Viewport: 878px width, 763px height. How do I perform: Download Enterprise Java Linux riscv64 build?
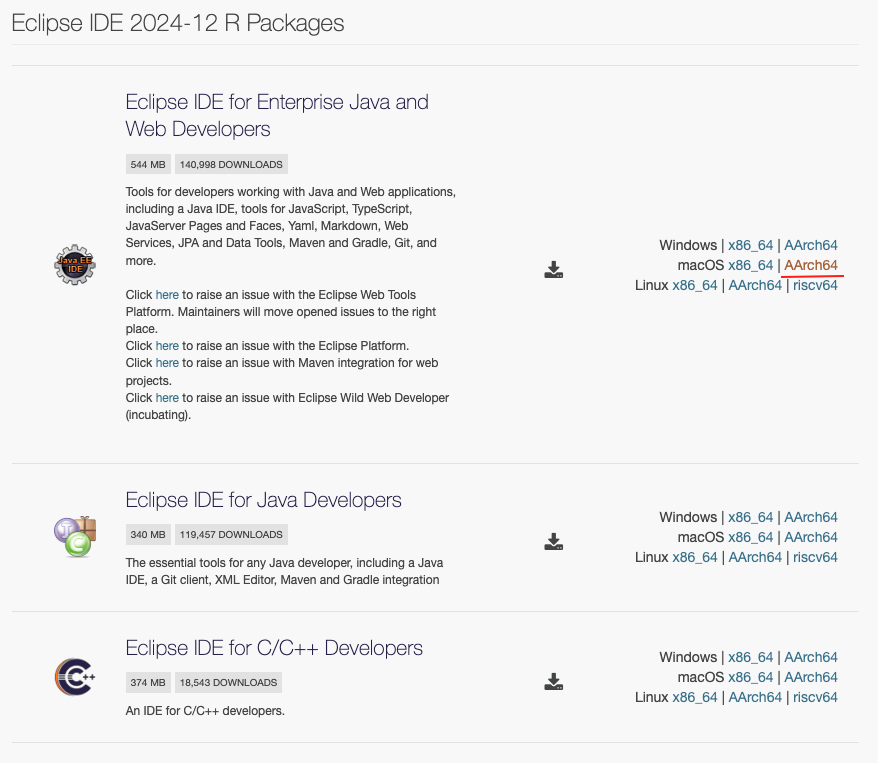[815, 285]
